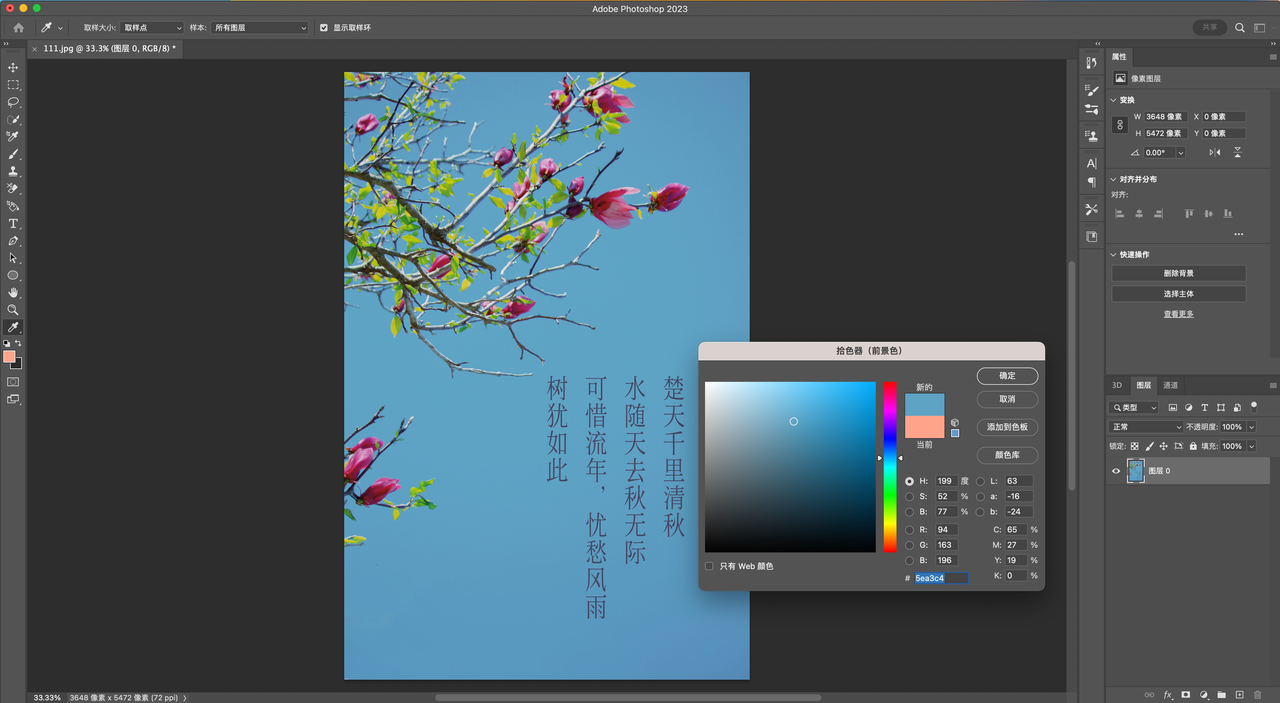The width and height of the screenshot is (1280, 703).
Task: Expand the 不透明度 opacity dropdown arrow
Action: click(x=1251, y=427)
